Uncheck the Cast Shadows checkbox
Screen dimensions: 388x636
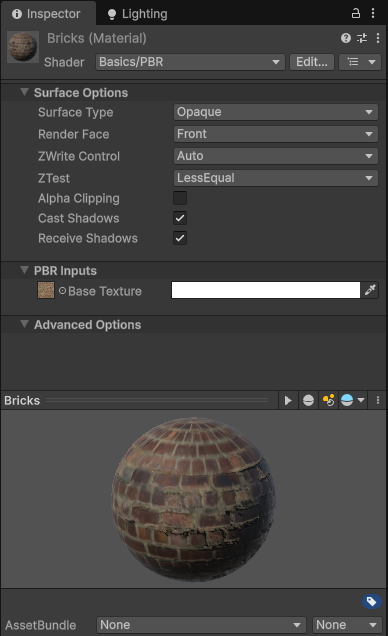click(180, 218)
